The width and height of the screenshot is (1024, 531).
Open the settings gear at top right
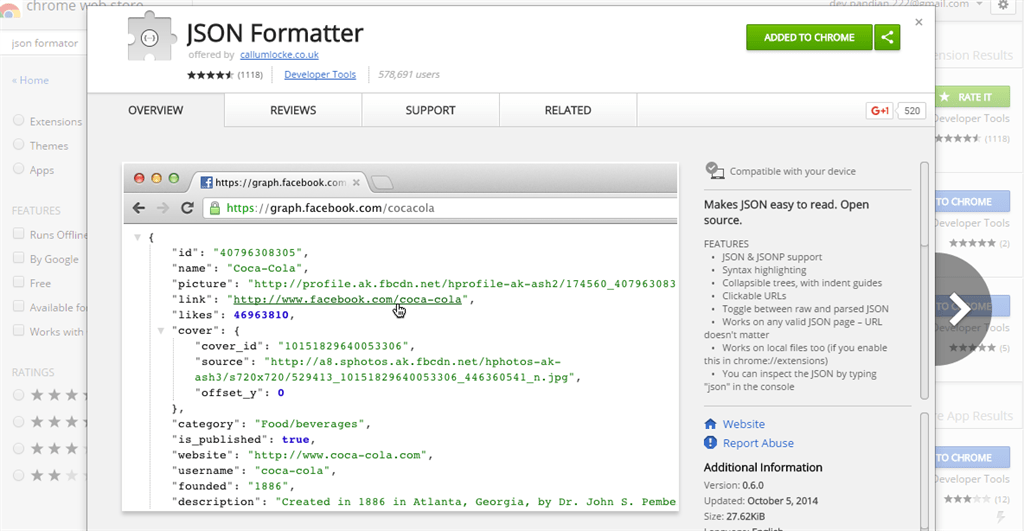(1004, 5)
